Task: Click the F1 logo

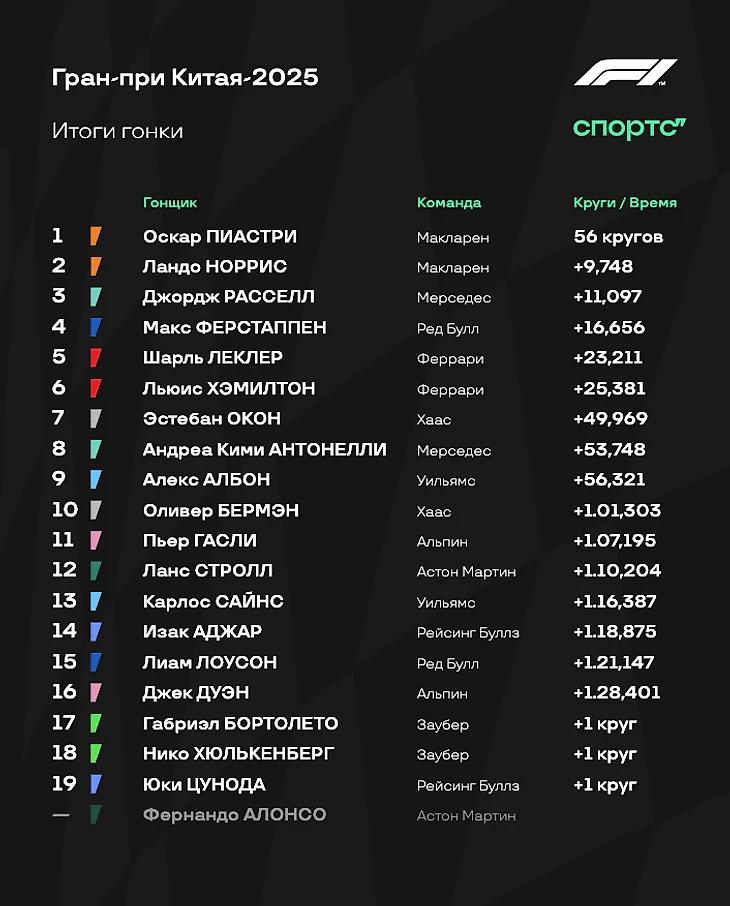Action: point(625,75)
